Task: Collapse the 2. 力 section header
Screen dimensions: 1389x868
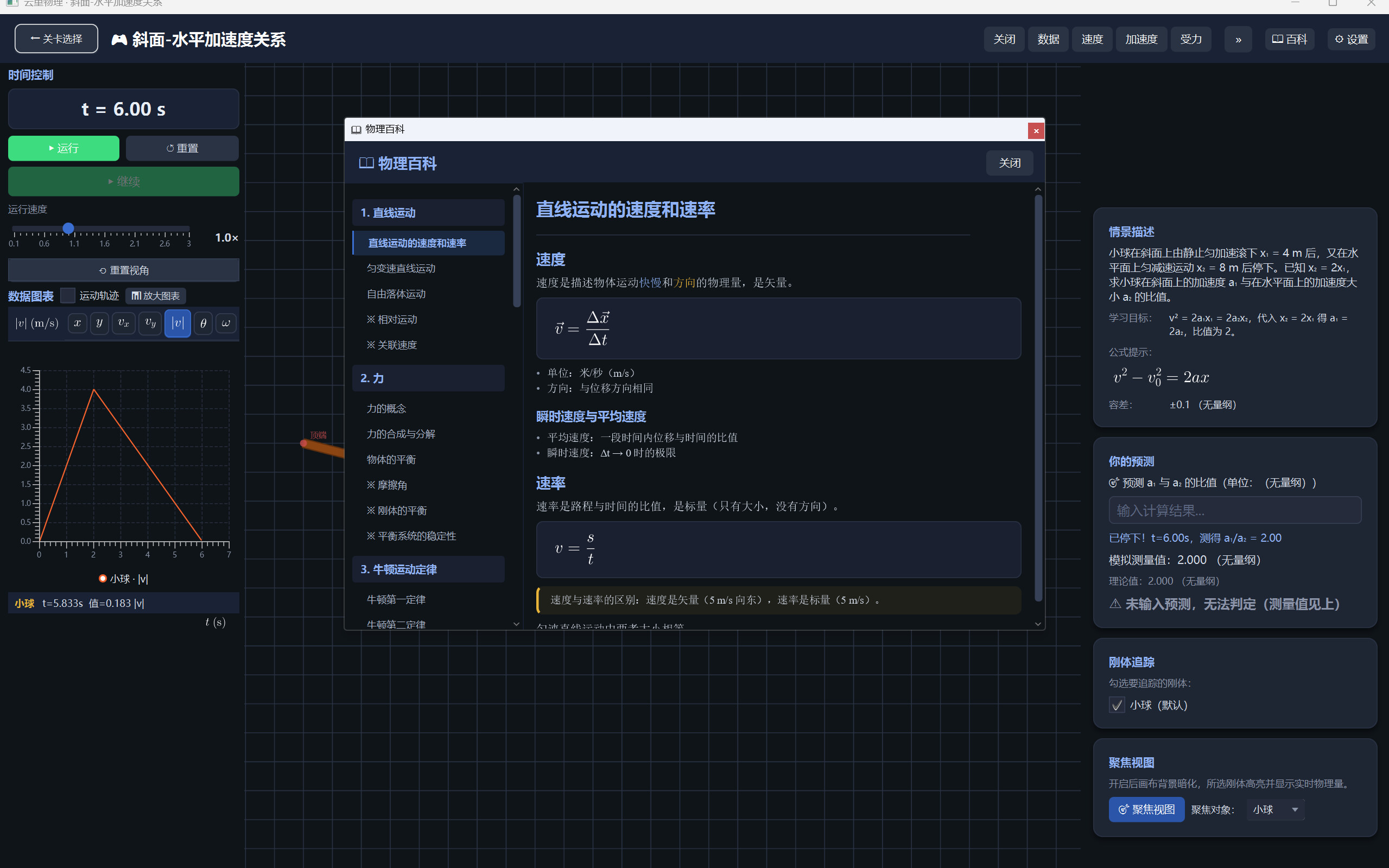Action: coord(428,378)
